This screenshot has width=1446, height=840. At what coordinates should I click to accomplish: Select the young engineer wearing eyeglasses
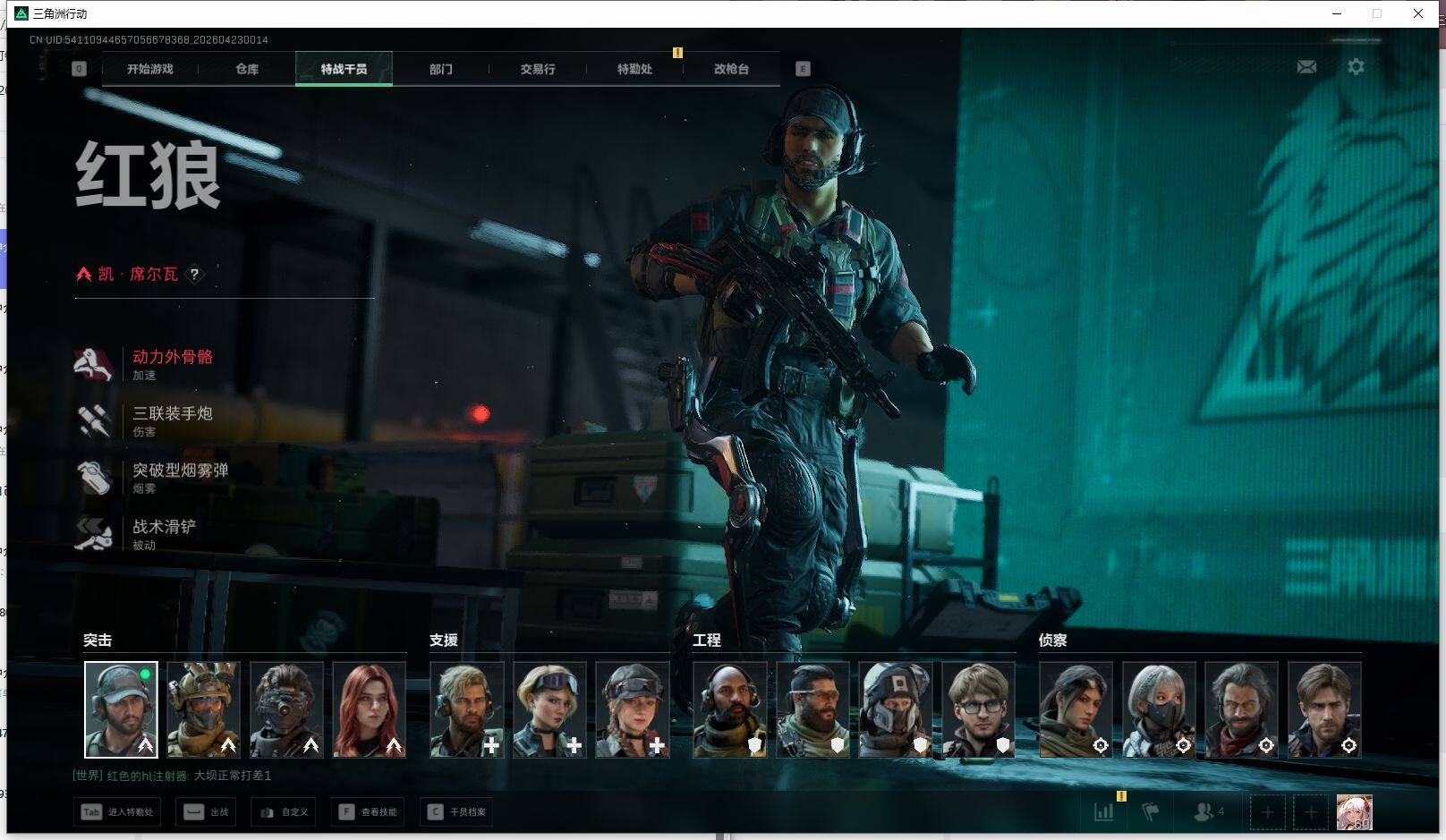[x=979, y=709]
